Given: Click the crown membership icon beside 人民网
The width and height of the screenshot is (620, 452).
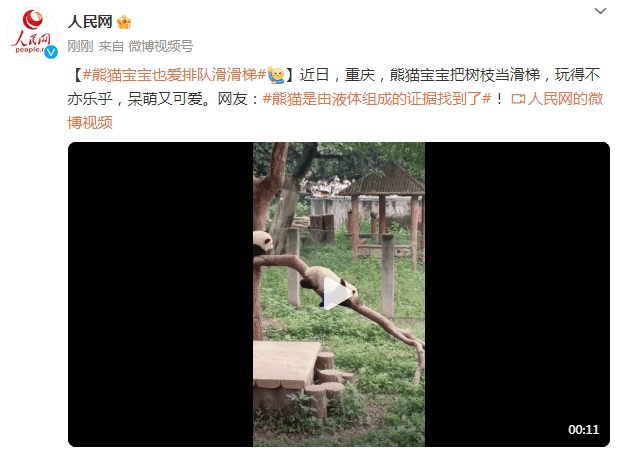Looking at the screenshot, I should [x=124, y=22].
